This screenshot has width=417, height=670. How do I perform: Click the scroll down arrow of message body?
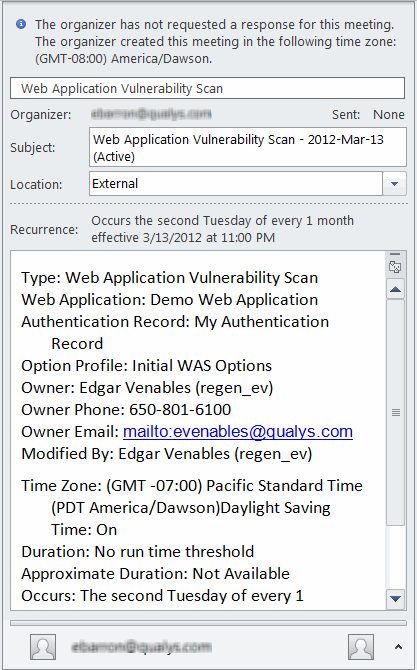[x=396, y=599]
